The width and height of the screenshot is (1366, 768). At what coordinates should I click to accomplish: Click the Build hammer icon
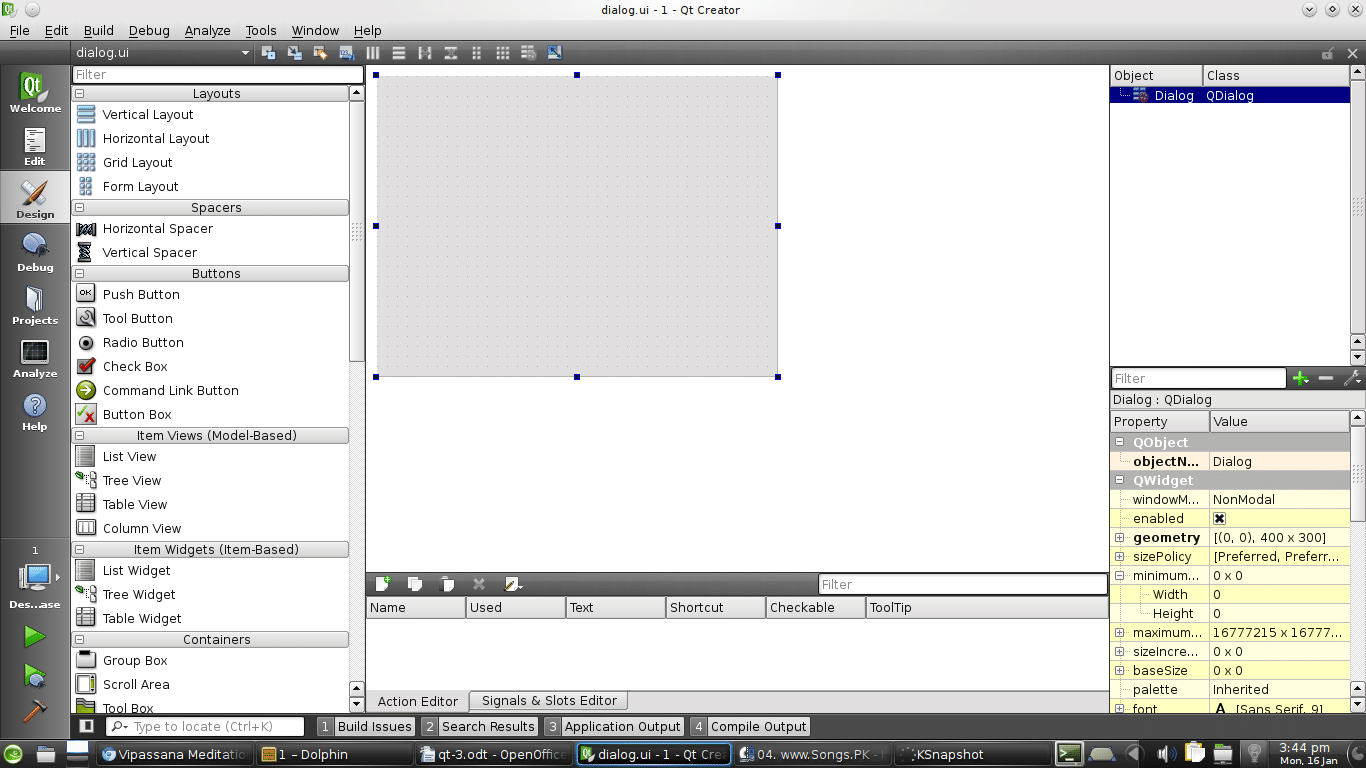tap(35, 708)
